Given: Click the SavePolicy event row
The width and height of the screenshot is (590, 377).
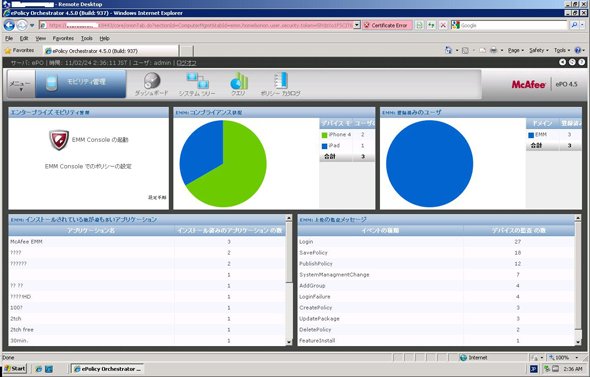Looking at the screenshot, I should [436, 253].
